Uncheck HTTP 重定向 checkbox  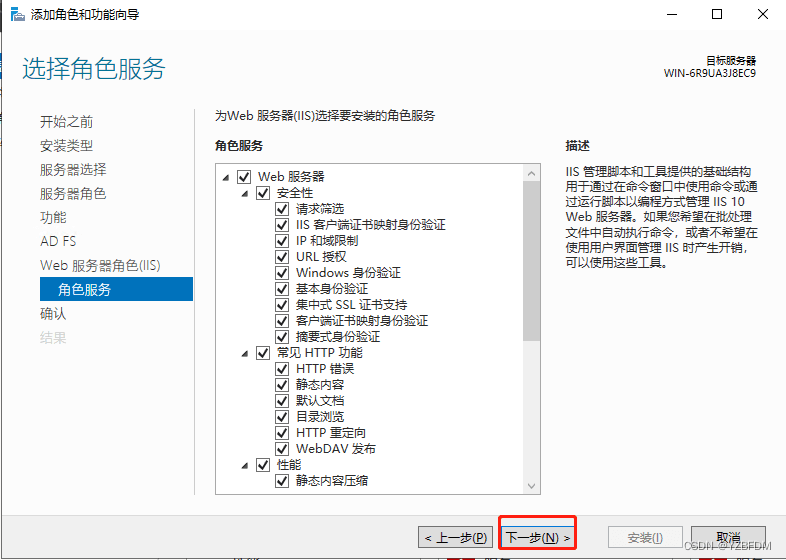pos(282,433)
